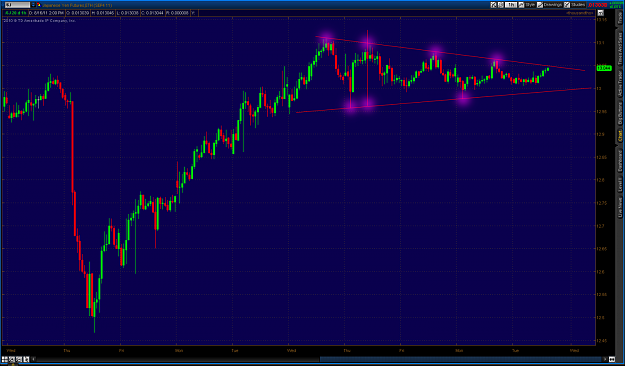
Task: Select the upper descending trendline drawing
Action: (450, 53)
